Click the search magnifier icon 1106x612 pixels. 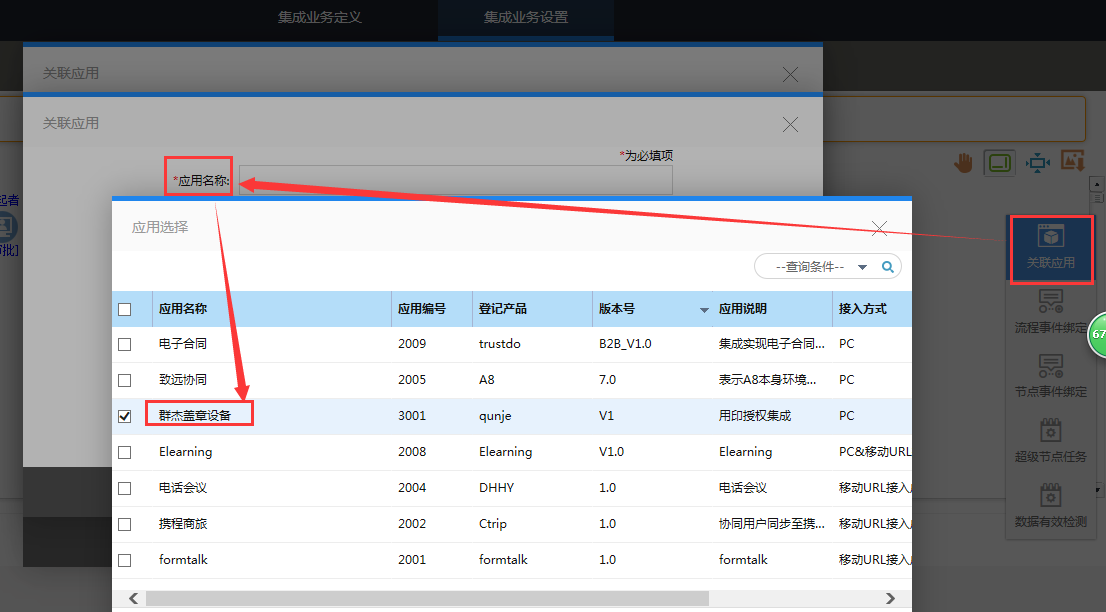[887, 267]
